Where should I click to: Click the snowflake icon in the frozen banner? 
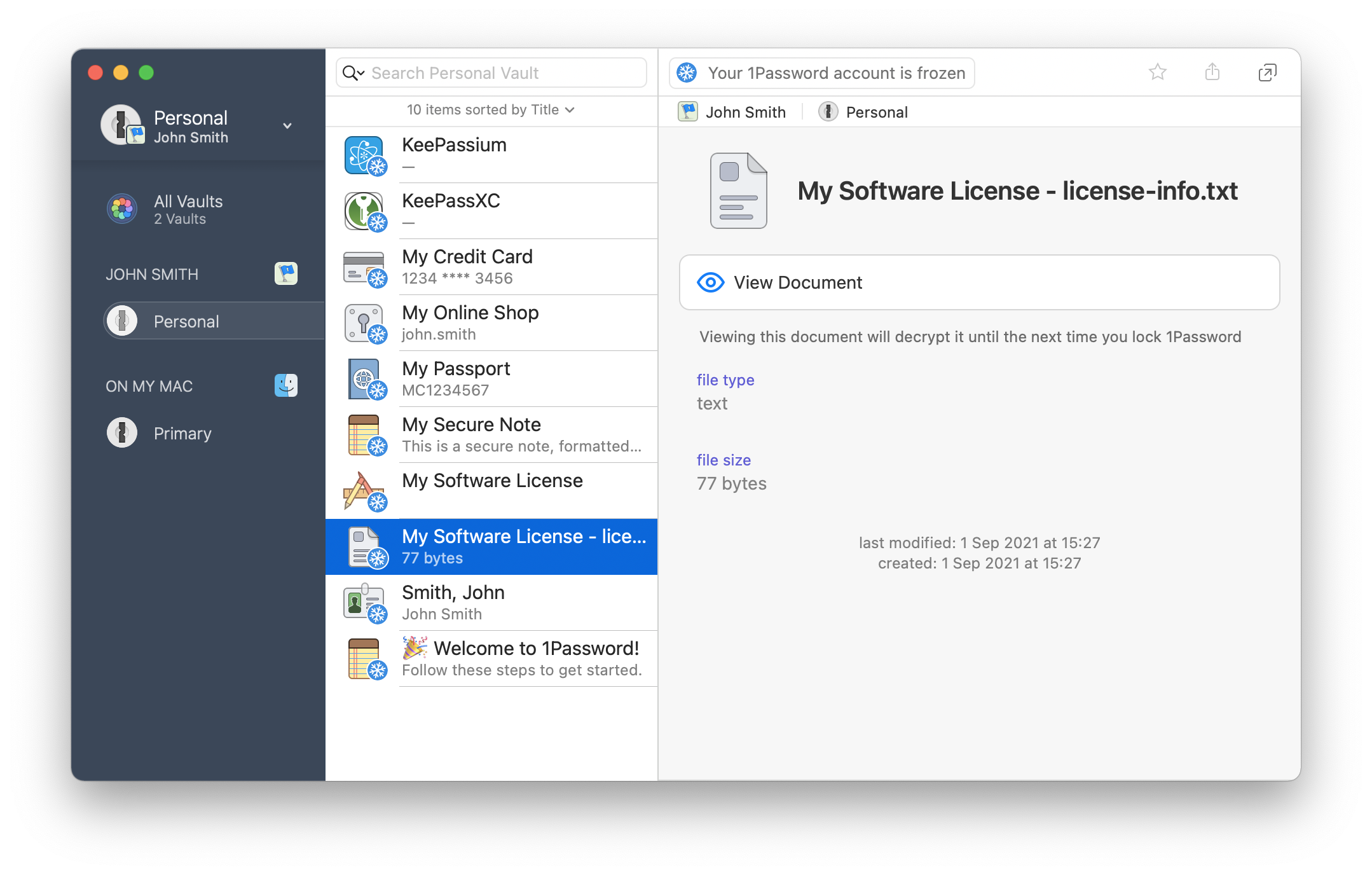[x=687, y=72]
